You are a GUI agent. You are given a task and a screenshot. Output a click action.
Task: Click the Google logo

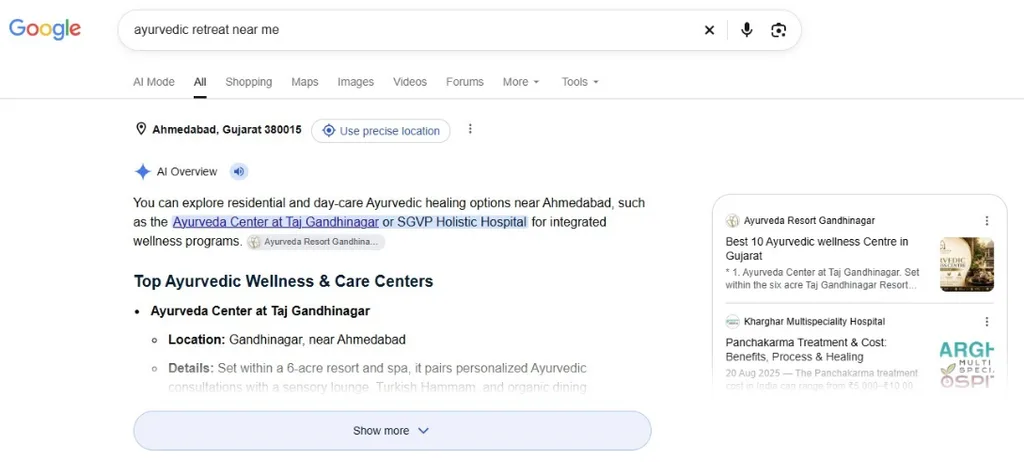pos(44,29)
